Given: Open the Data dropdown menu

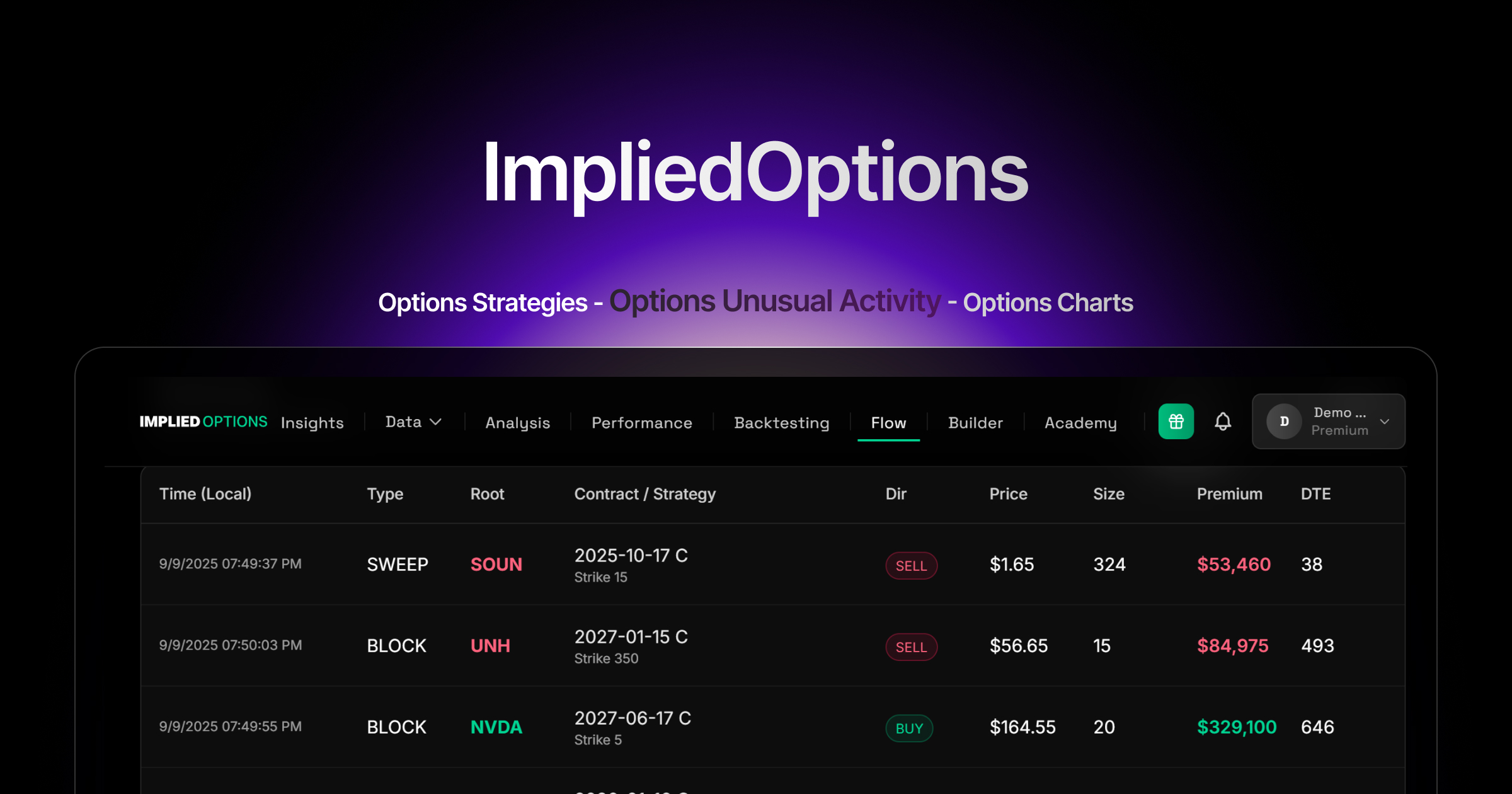Looking at the screenshot, I should 412,421.
